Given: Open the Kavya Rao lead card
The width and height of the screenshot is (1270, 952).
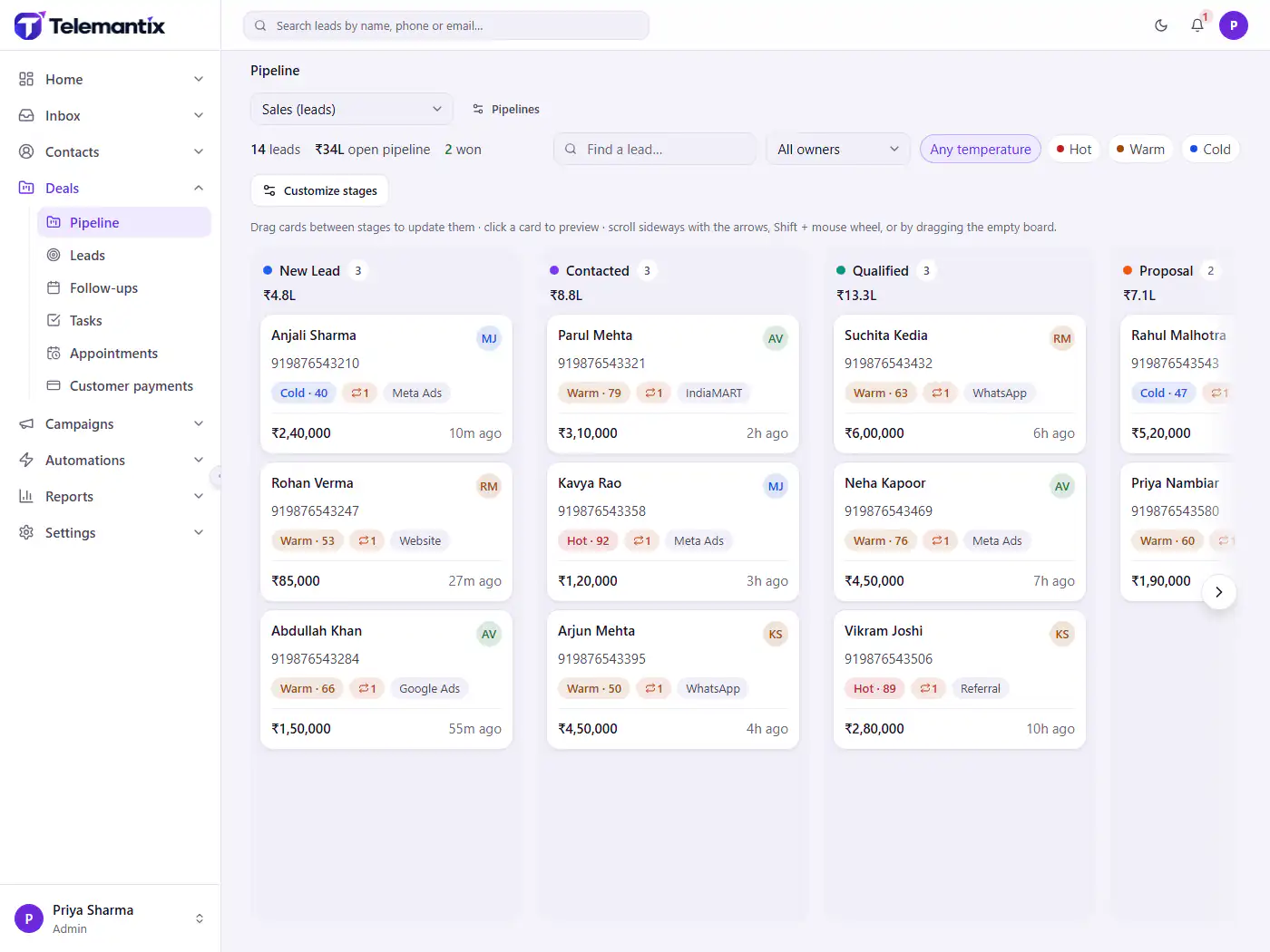Looking at the screenshot, I should pos(673,532).
